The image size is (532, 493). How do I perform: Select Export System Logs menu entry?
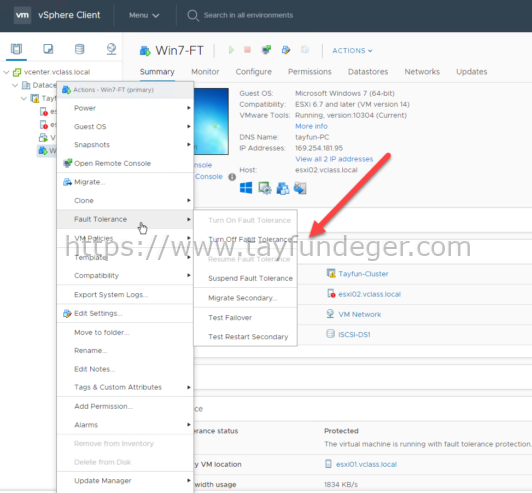[125, 295]
